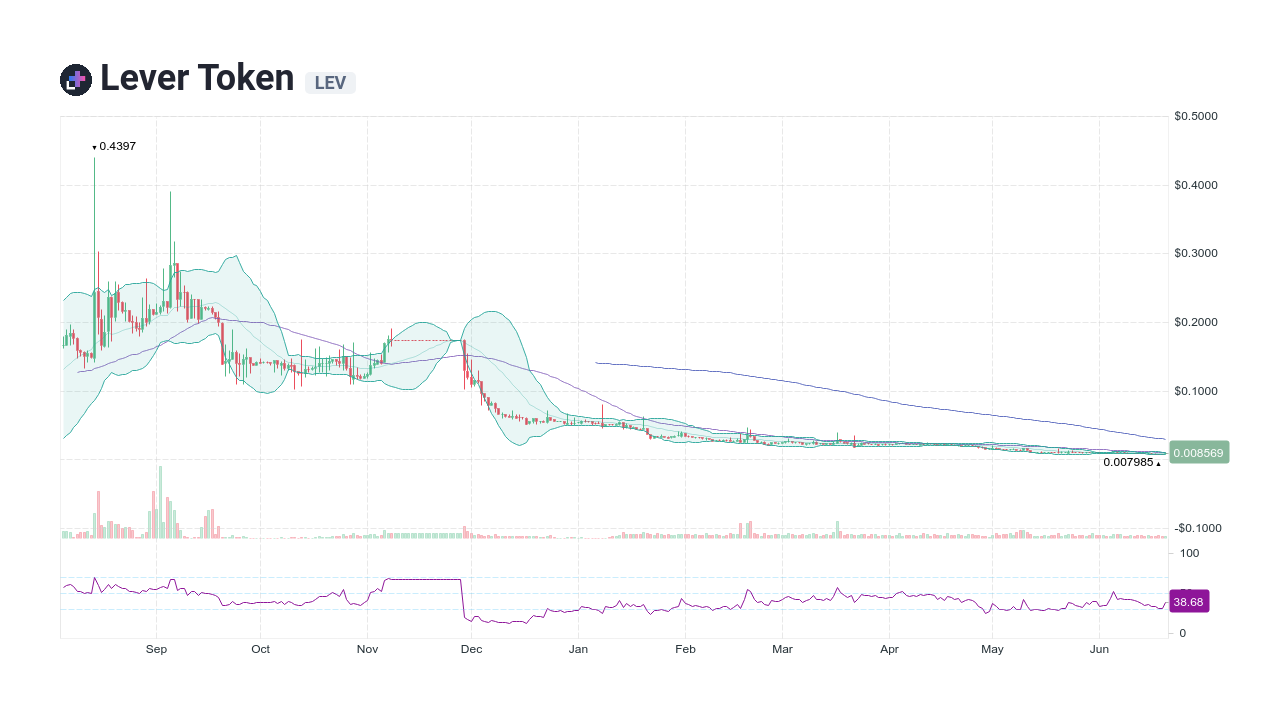Select the LEV ticker badge
This screenshot has width=1280, height=720.
330,83
